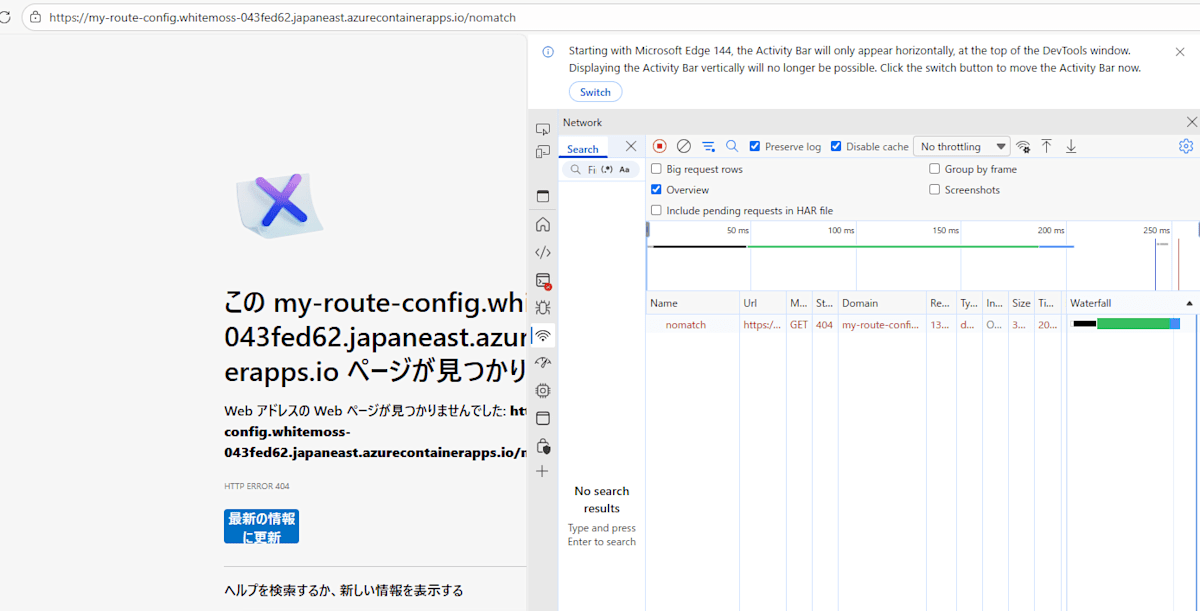Open the Performance panel gauge icon
This screenshot has height=611, width=1200.
[x=542, y=362]
